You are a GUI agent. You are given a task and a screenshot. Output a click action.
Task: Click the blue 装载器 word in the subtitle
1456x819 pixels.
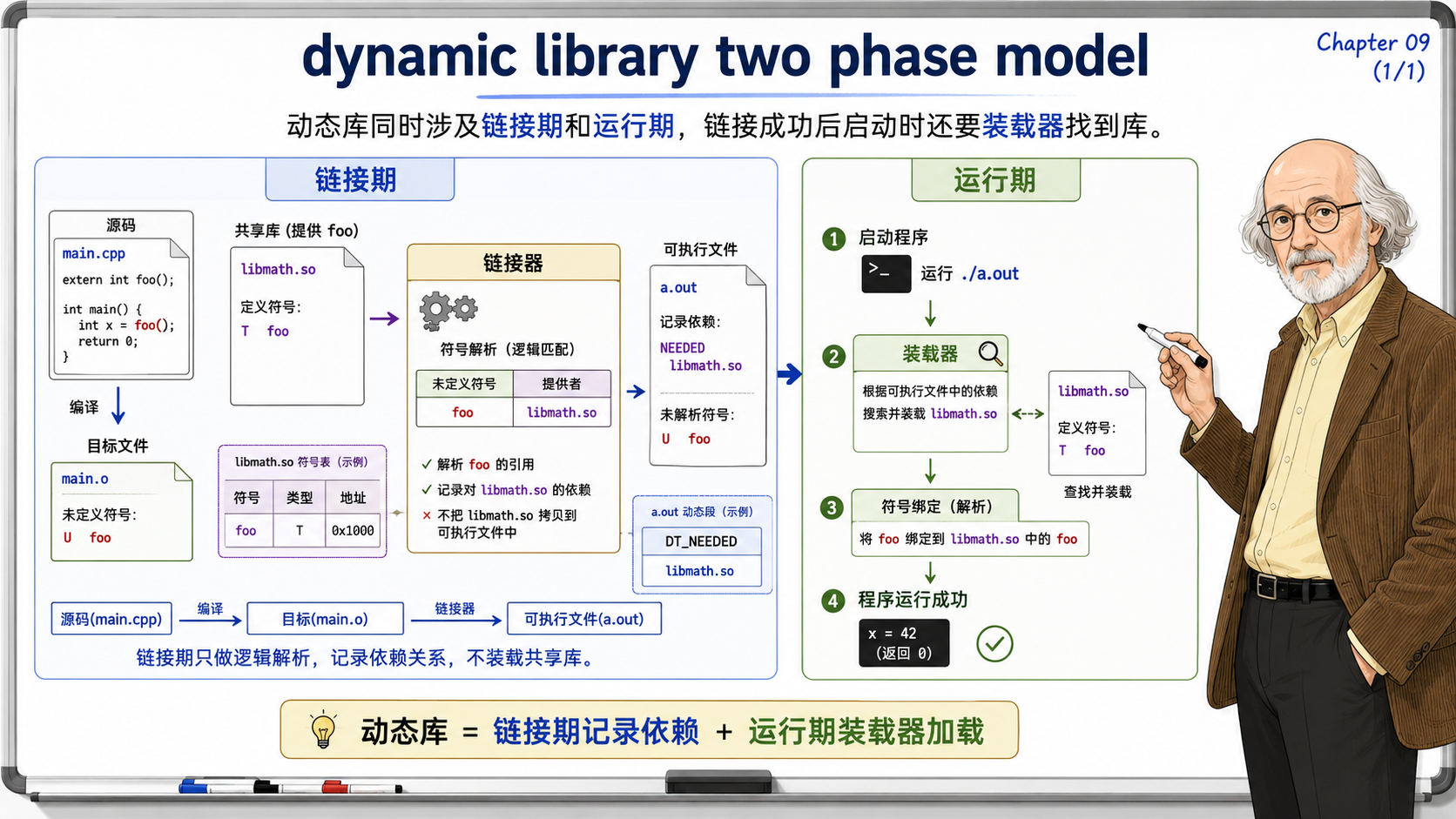[1023, 126]
